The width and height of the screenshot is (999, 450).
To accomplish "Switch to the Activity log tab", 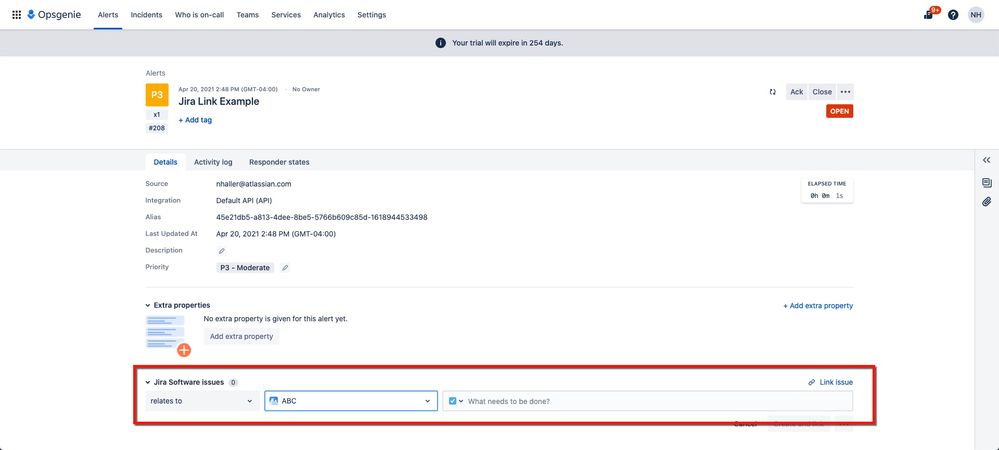I will point(213,162).
